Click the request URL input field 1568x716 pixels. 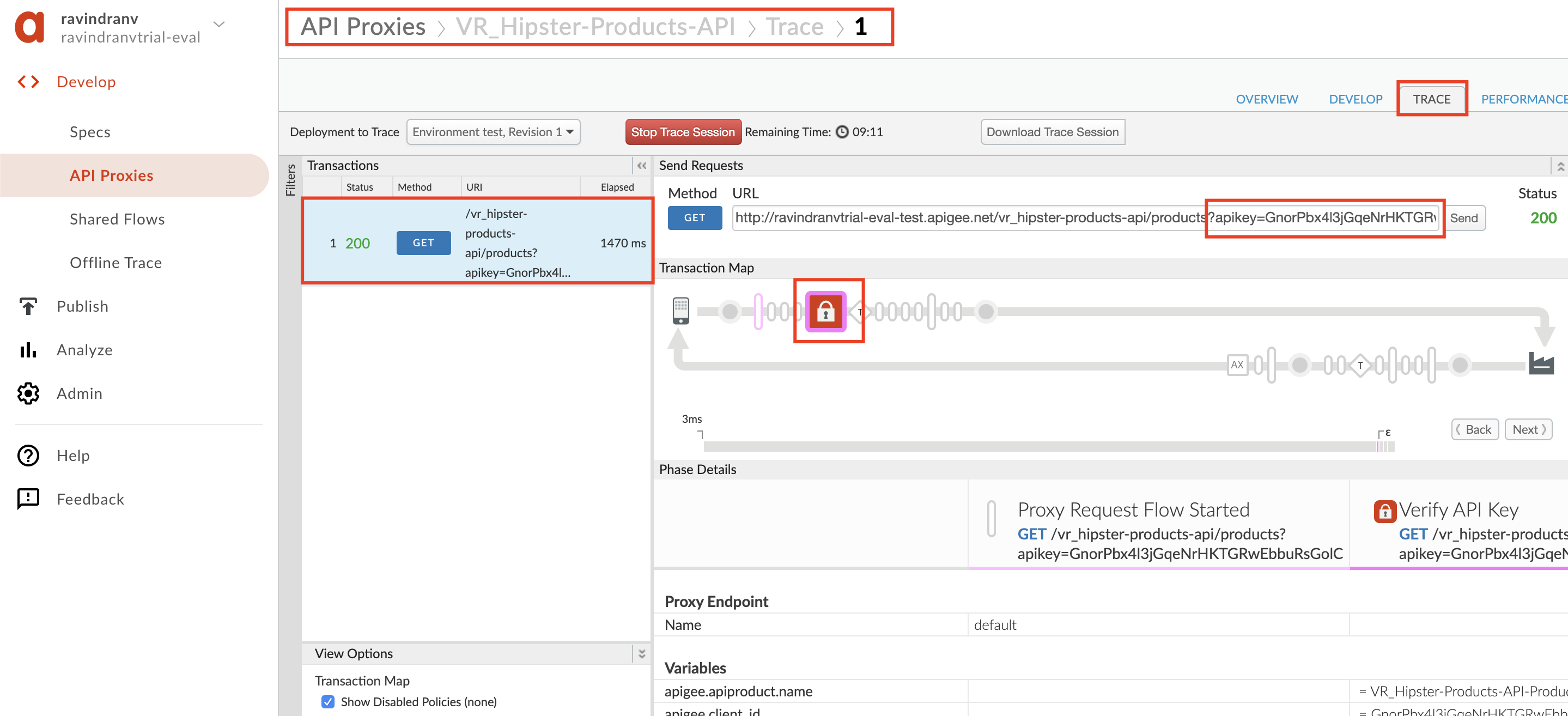pyautogui.click(x=1086, y=218)
